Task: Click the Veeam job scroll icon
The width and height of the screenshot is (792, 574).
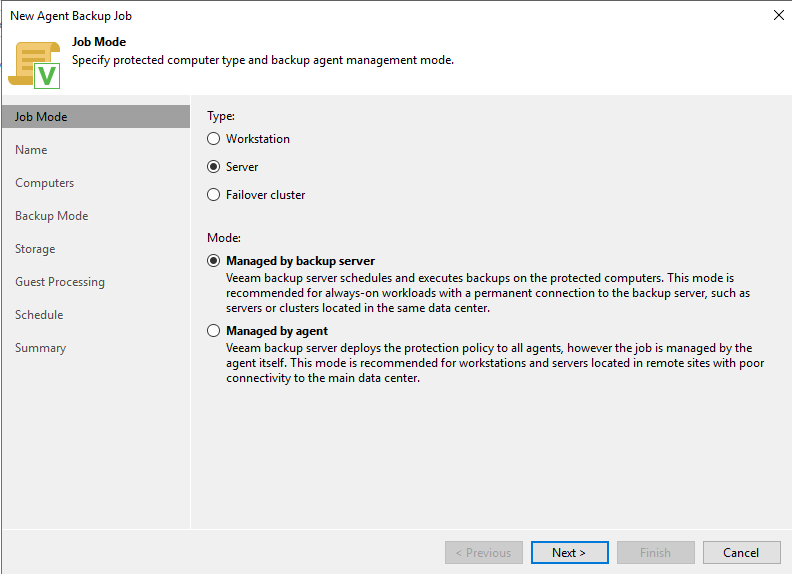Action: tap(34, 63)
